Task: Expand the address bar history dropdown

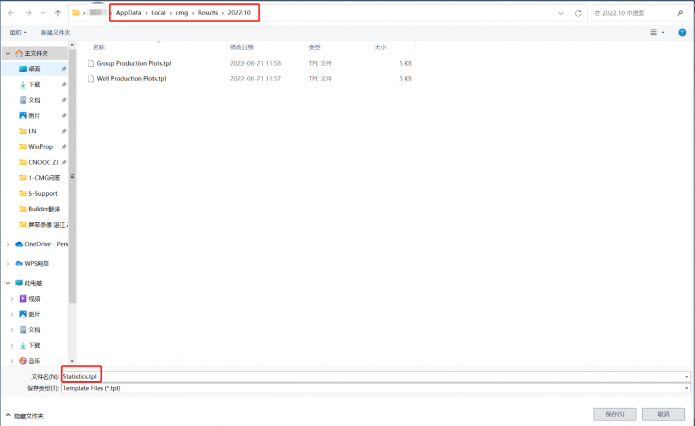Action: click(562, 14)
